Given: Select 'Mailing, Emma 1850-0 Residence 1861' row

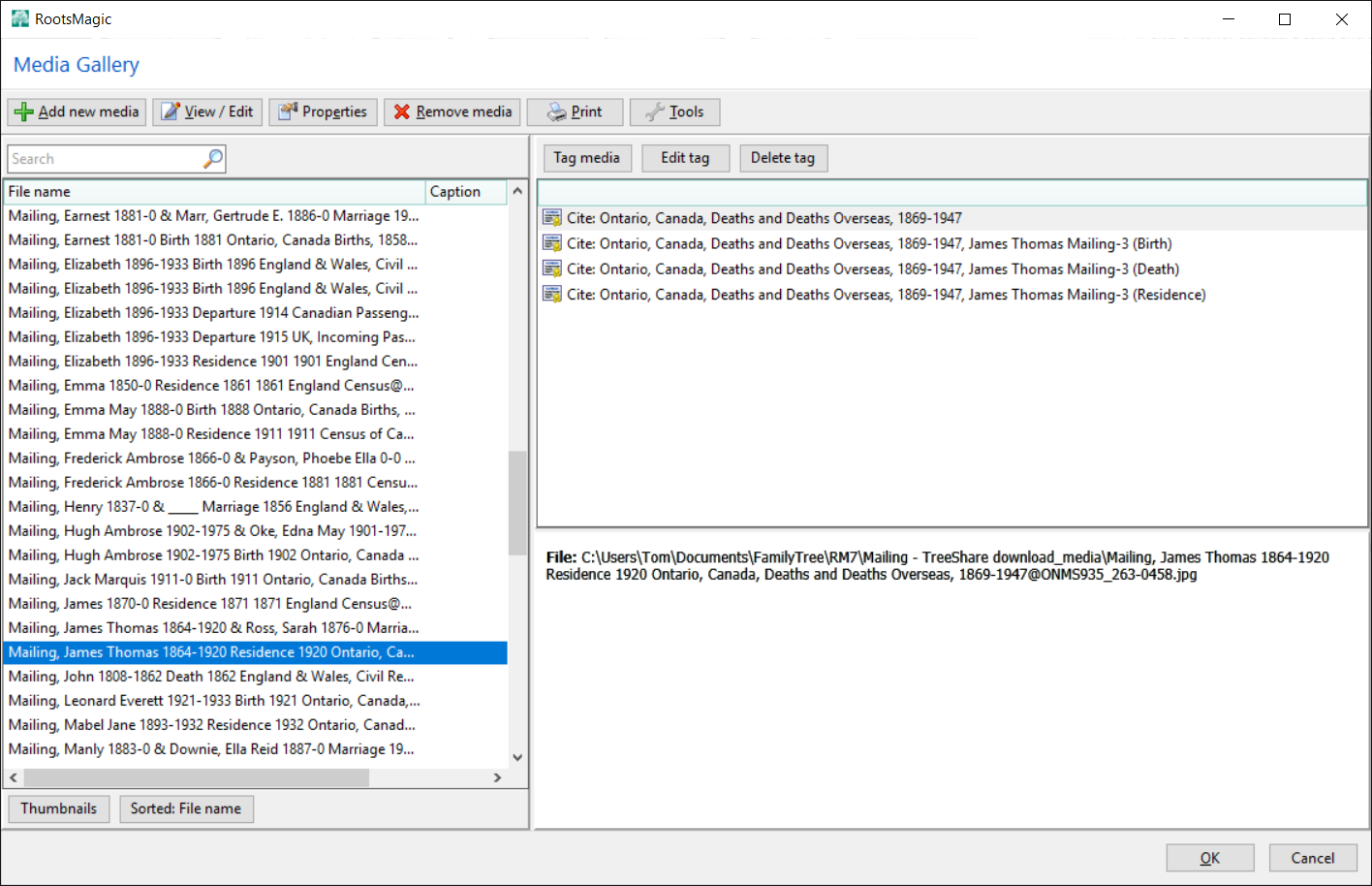Looking at the screenshot, I should pos(255,386).
